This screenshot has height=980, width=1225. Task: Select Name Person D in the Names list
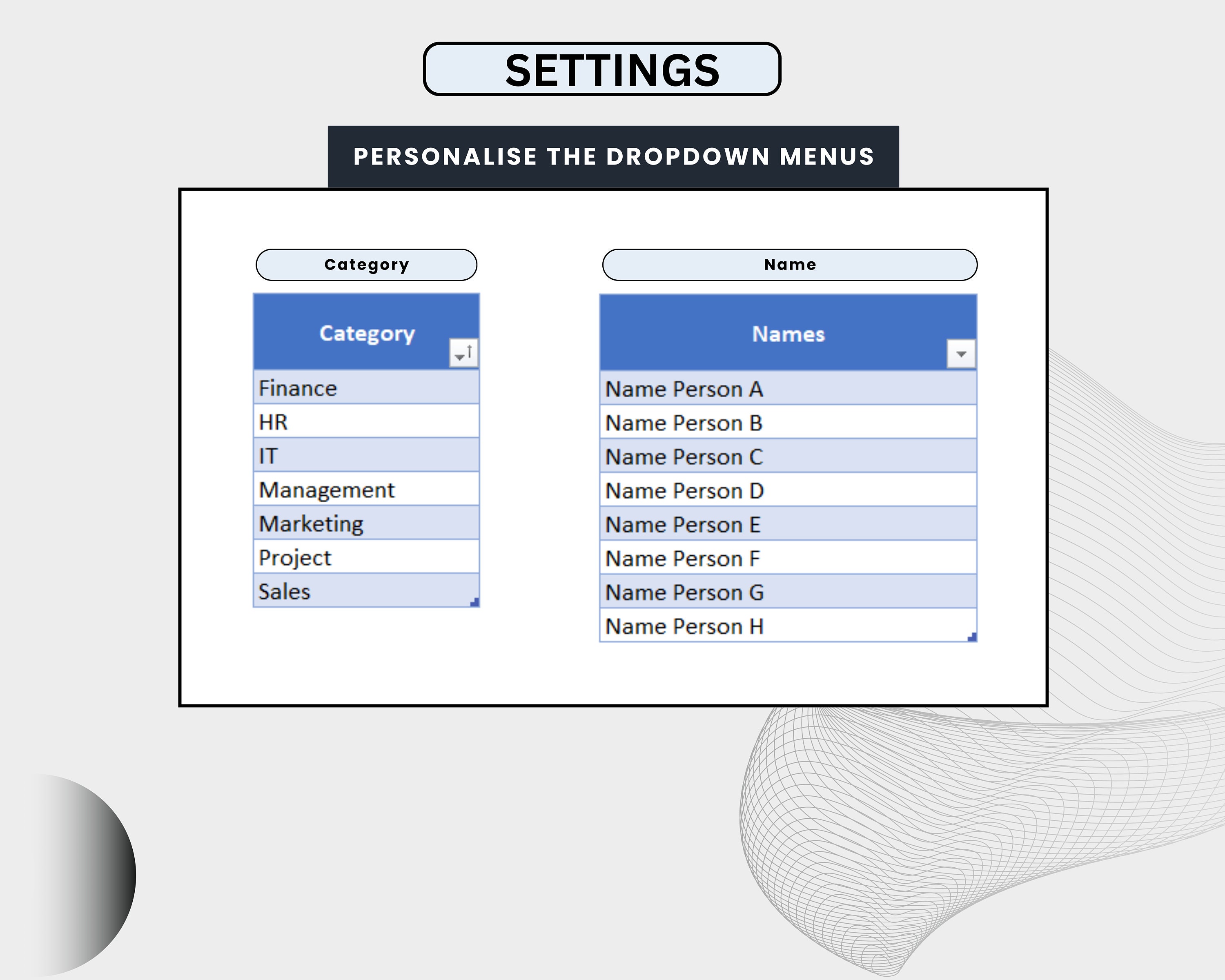pos(787,490)
